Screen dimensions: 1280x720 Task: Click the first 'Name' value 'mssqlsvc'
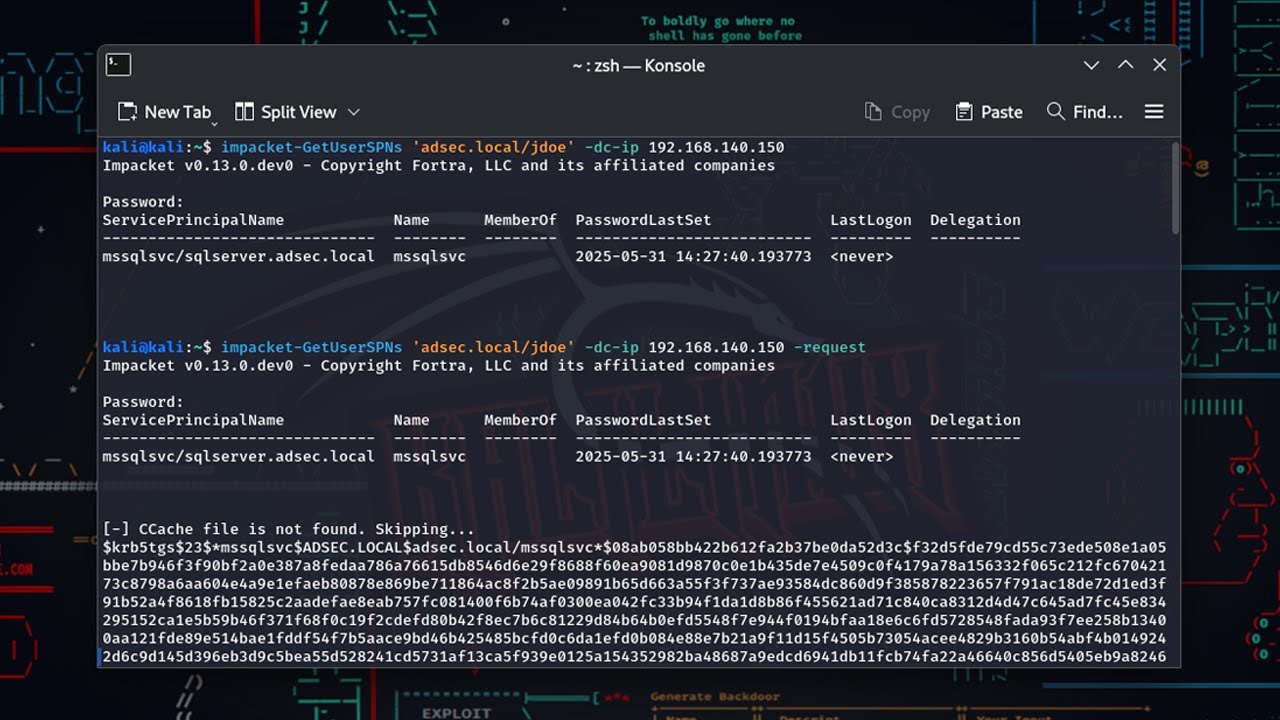coord(430,257)
